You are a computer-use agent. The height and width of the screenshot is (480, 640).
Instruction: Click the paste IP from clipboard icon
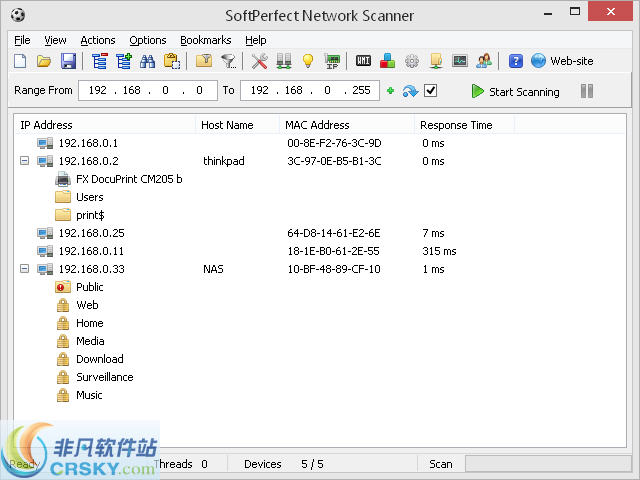click(x=172, y=61)
